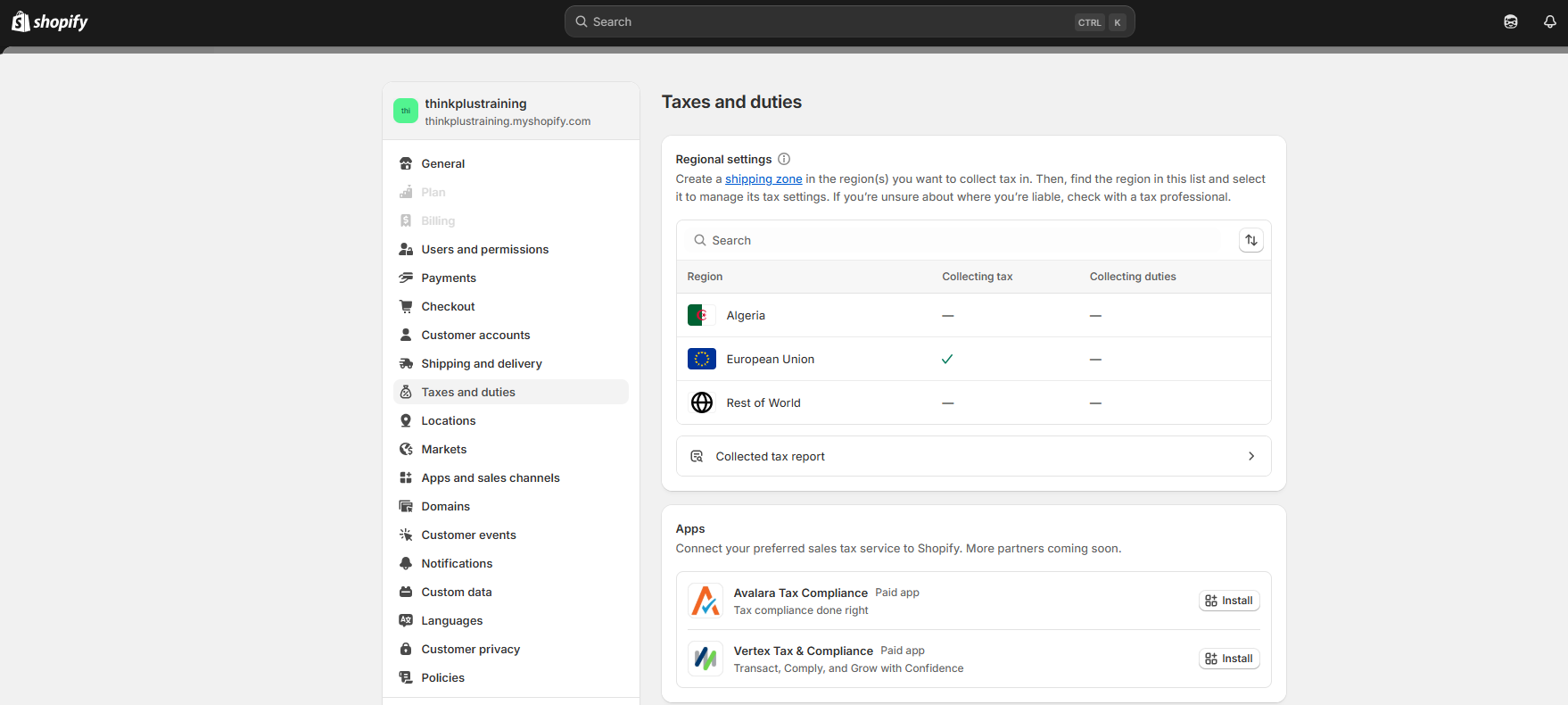Image resolution: width=1568 pixels, height=705 pixels.
Task: Open Languages settings
Action: [x=511, y=620]
